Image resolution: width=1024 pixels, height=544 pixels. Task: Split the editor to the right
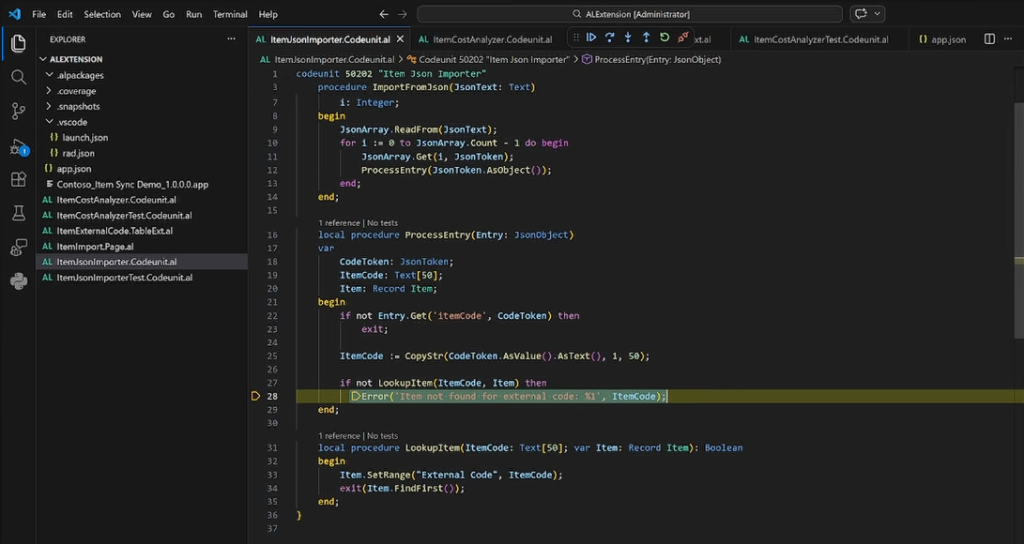pos(989,39)
